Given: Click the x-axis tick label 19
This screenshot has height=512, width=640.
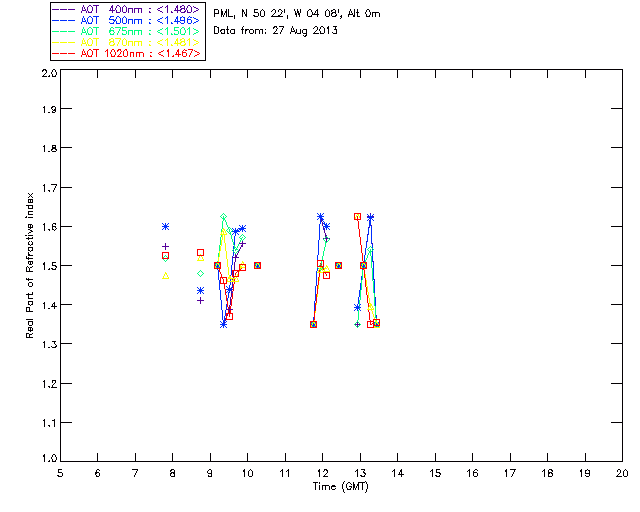Looking at the screenshot, I should tap(585, 473).
